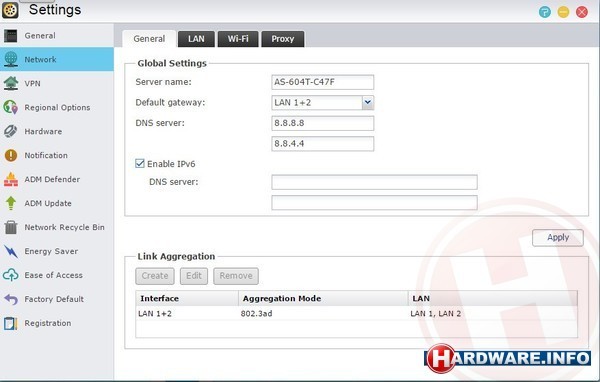This screenshot has width=600, height=382.
Task: Switch to the Wi-Fi tab
Action: [x=238, y=39]
